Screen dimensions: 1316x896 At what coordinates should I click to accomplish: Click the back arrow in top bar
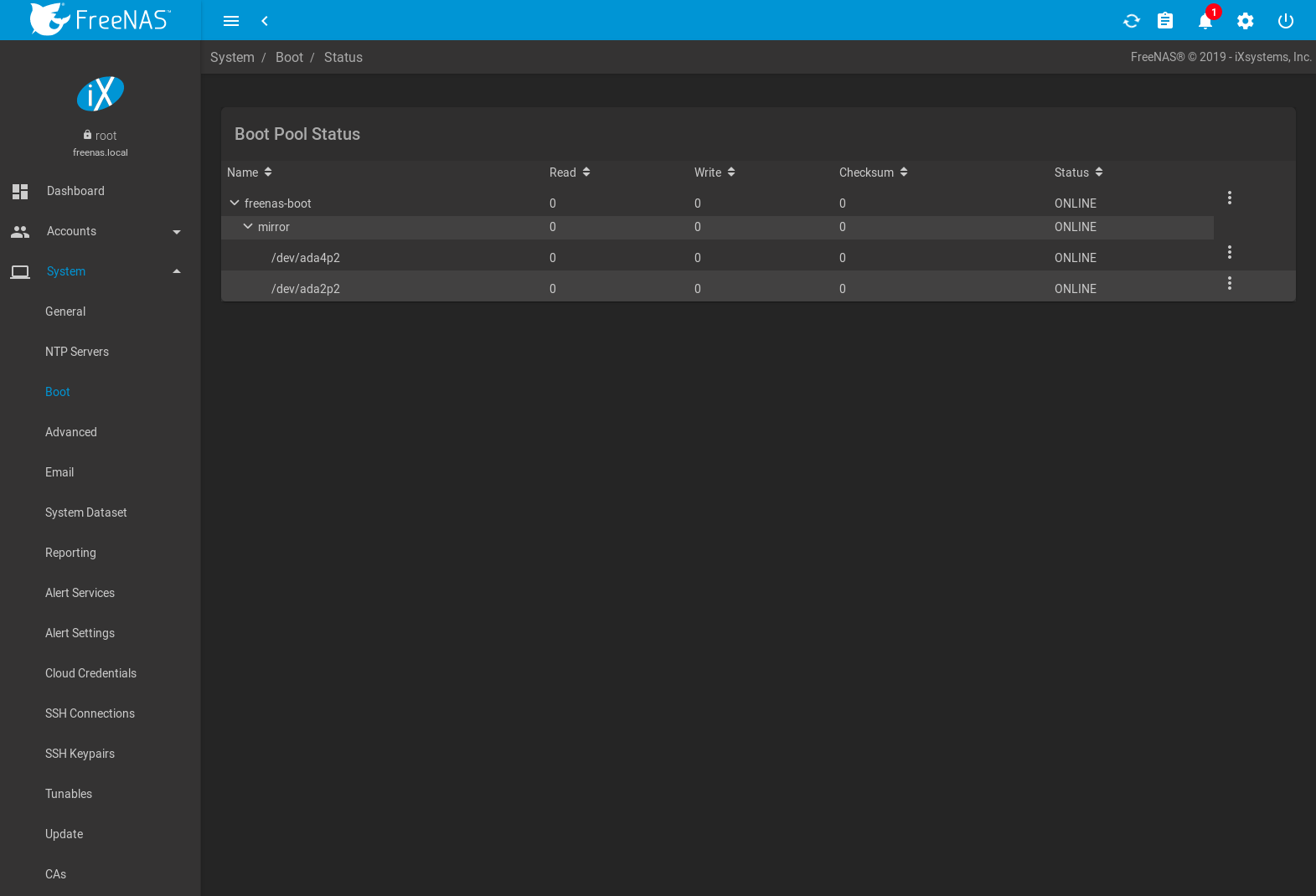(265, 21)
